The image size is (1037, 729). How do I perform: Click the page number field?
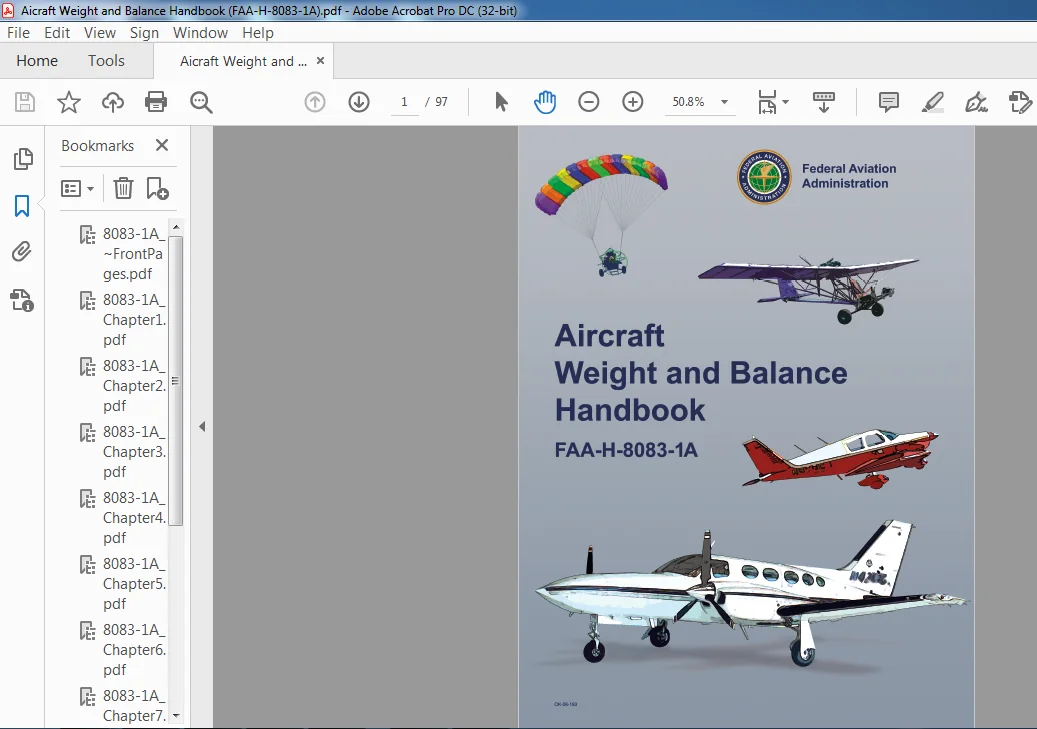404,102
